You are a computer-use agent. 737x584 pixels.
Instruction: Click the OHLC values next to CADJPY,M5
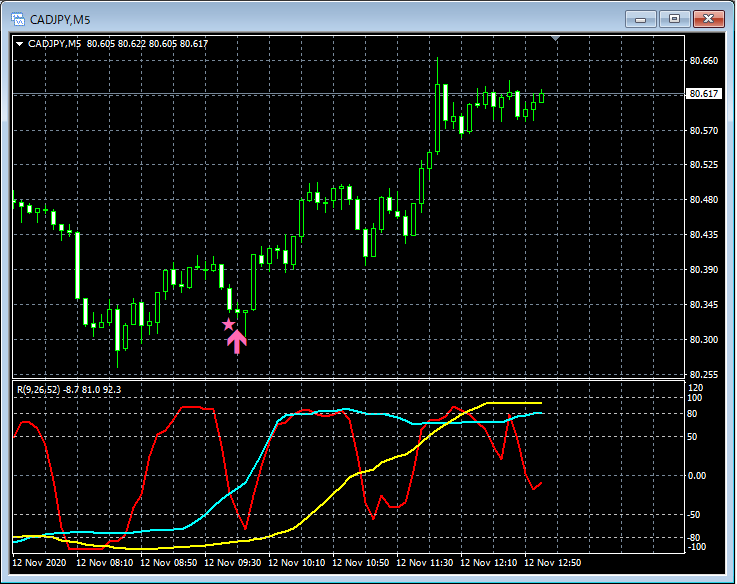[x=147, y=44]
